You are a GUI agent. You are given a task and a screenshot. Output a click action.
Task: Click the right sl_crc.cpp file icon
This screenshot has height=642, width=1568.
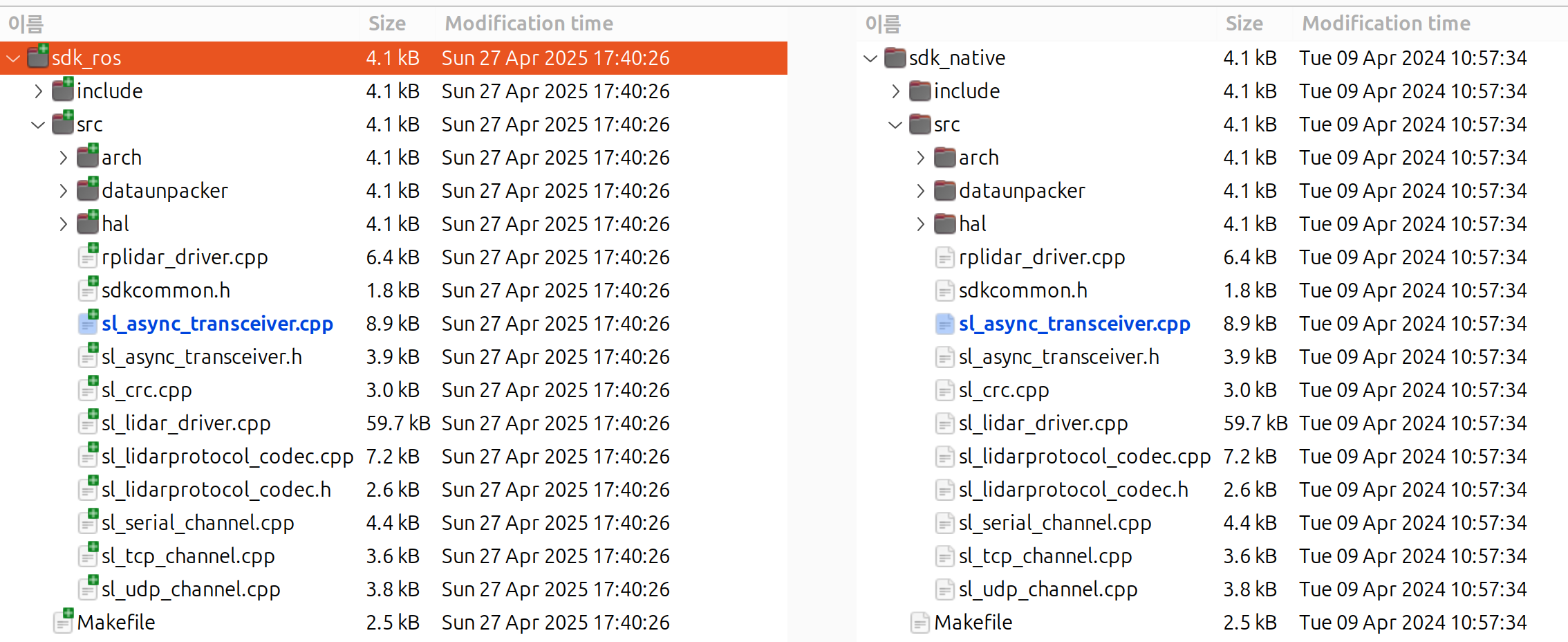(x=945, y=390)
